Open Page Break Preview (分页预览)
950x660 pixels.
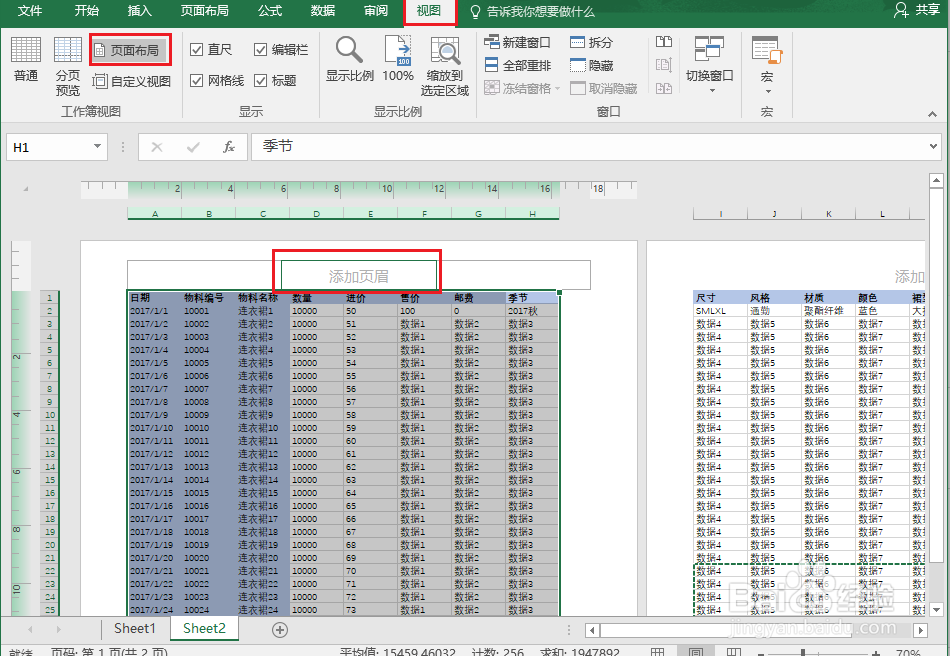(68, 65)
